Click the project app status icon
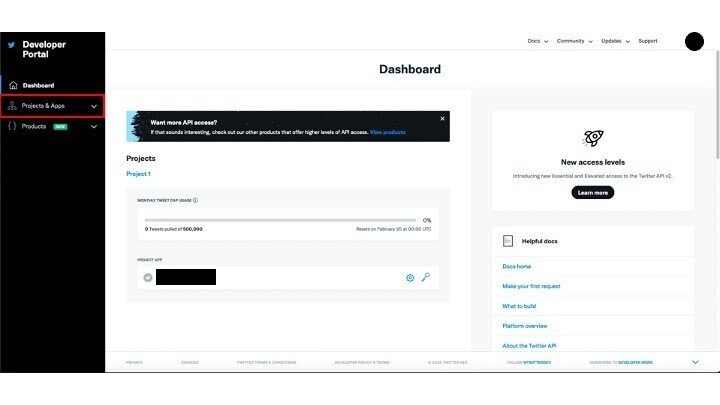This screenshot has height=405, width=720. tap(148, 277)
